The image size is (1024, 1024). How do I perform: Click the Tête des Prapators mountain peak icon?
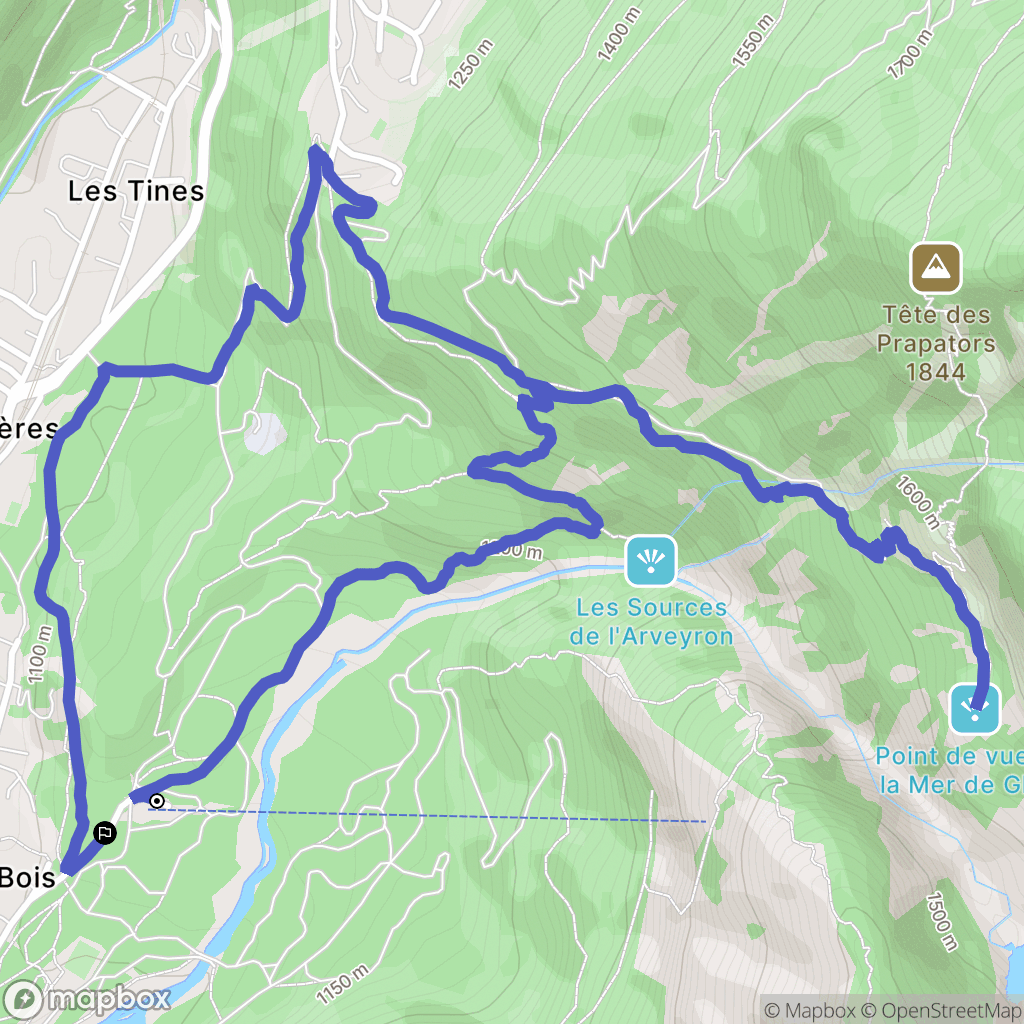point(936,268)
